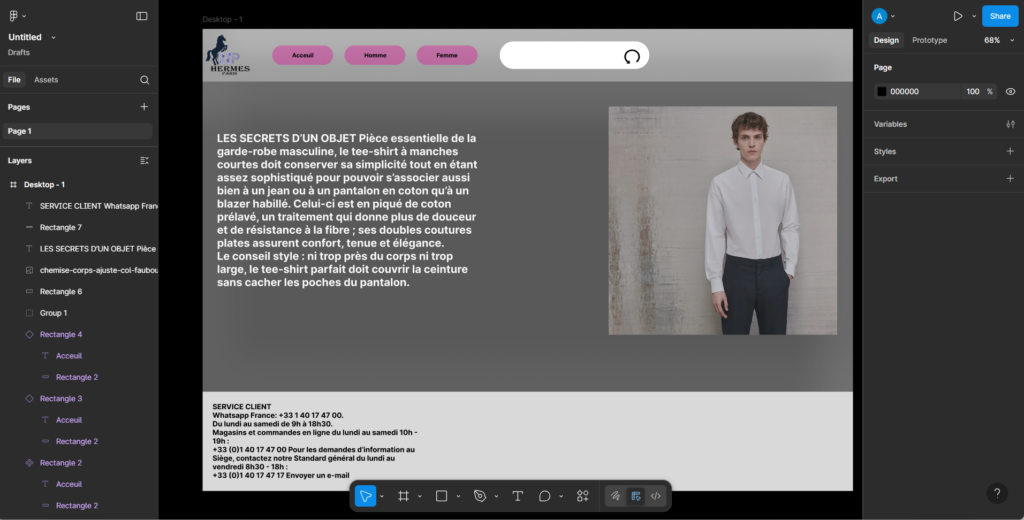Add a new page with plus button
The height and width of the screenshot is (520, 1024).
[144, 107]
